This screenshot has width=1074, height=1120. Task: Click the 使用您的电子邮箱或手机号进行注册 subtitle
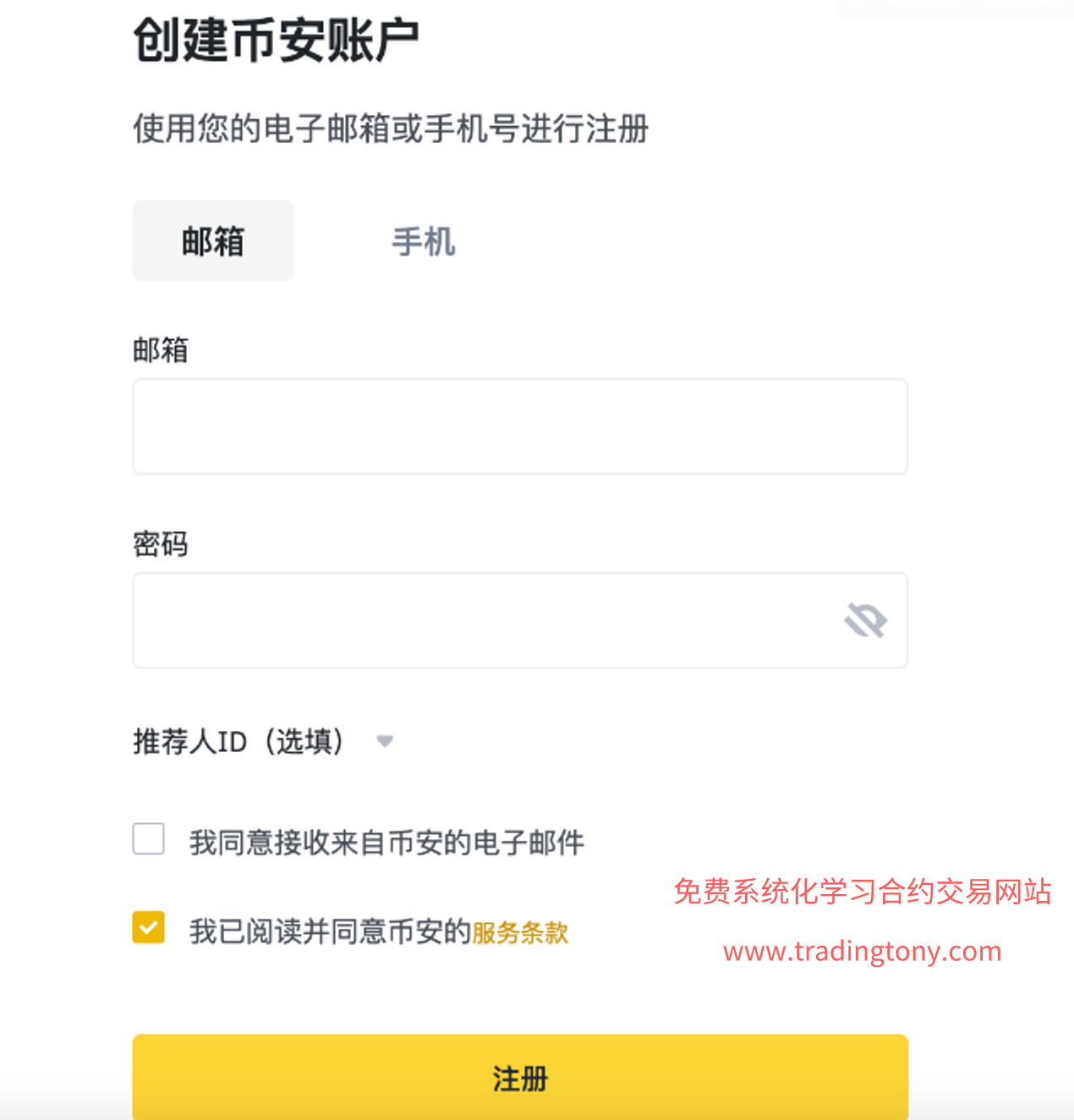391,129
